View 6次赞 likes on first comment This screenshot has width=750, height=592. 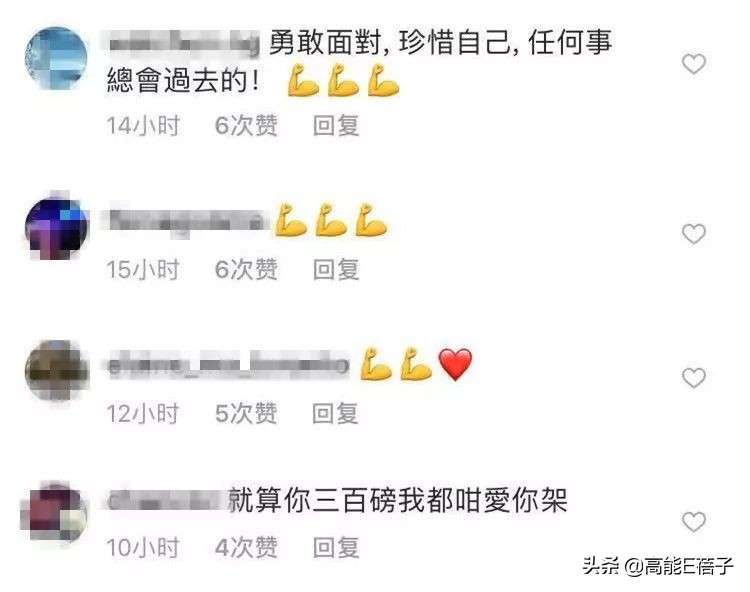tap(246, 126)
